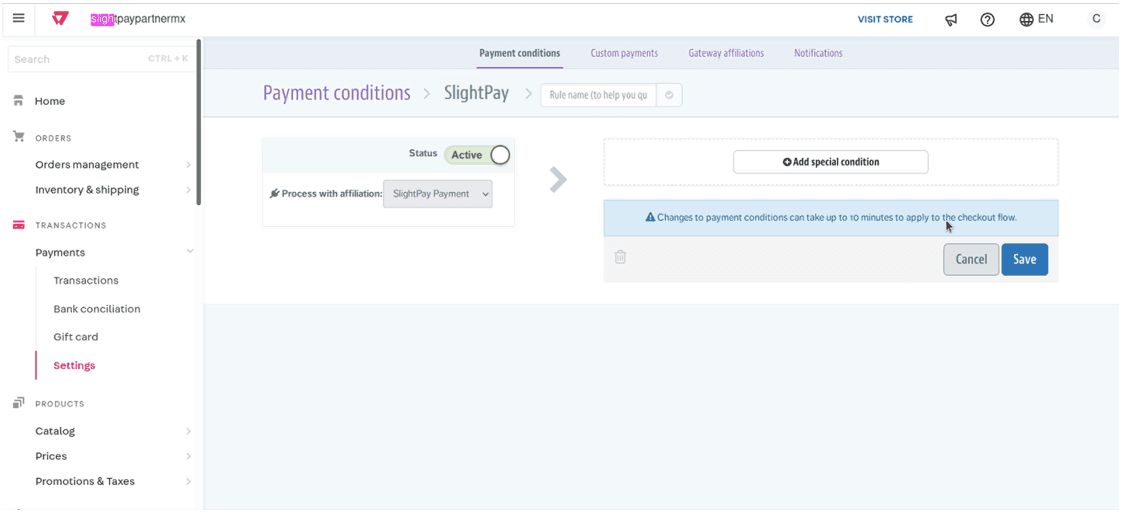
Task: Open Gift card in the sidebar
Action: (75, 337)
